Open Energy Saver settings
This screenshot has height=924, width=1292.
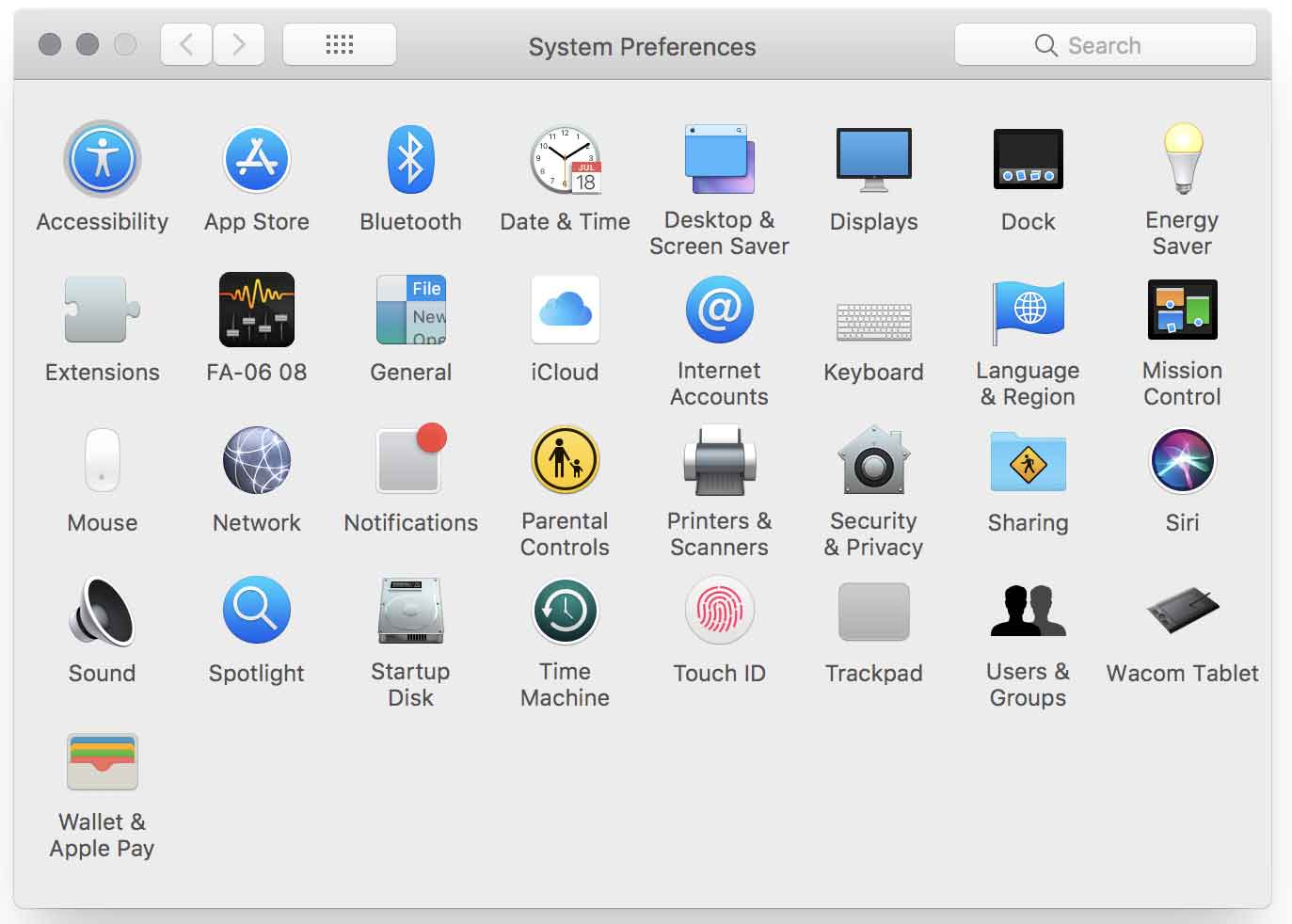coord(1183,159)
